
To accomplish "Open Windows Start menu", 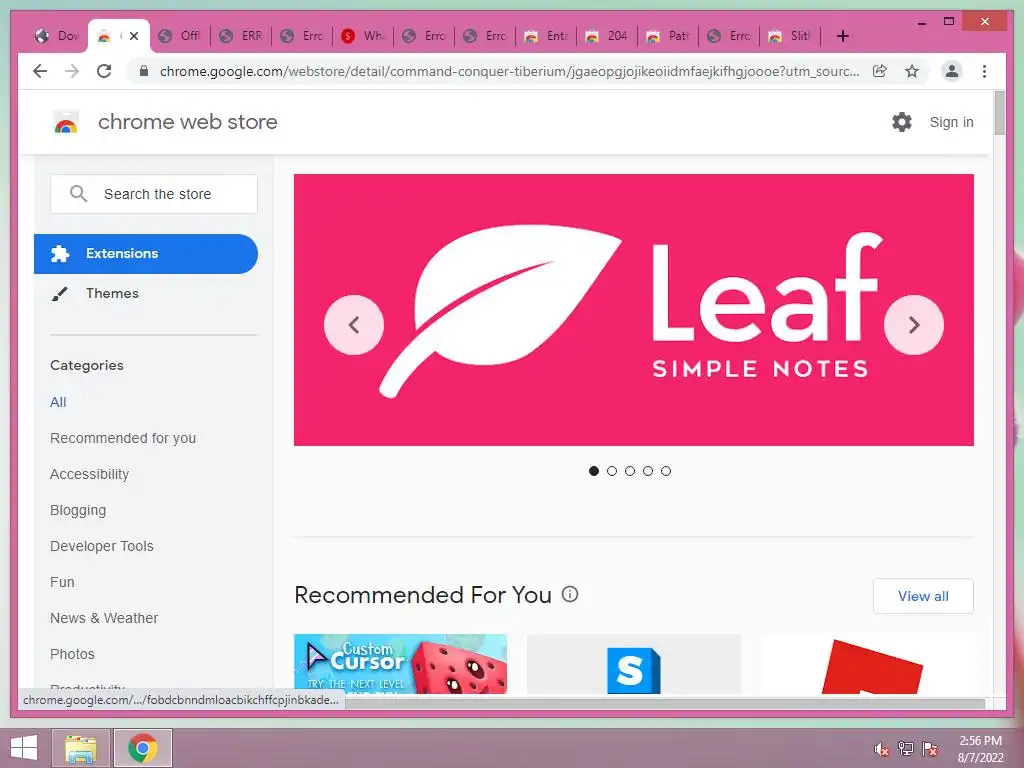I will (x=24, y=748).
